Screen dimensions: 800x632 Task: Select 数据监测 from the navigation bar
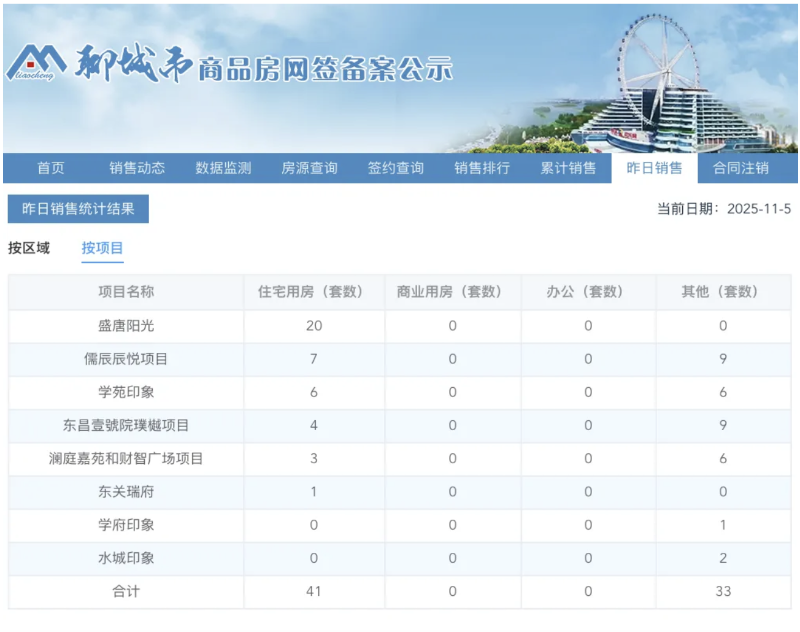pos(224,168)
